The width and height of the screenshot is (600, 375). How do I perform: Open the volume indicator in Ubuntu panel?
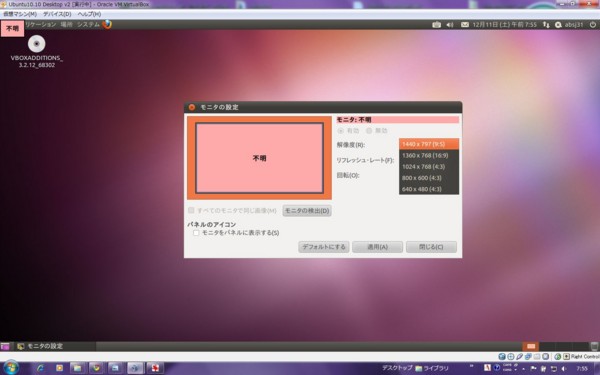[x=450, y=24]
